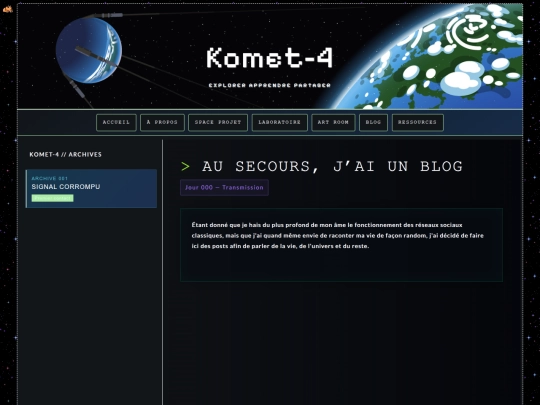Open the ACCUEIL navigation button
540x405 pixels.
click(x=116, y=123)
